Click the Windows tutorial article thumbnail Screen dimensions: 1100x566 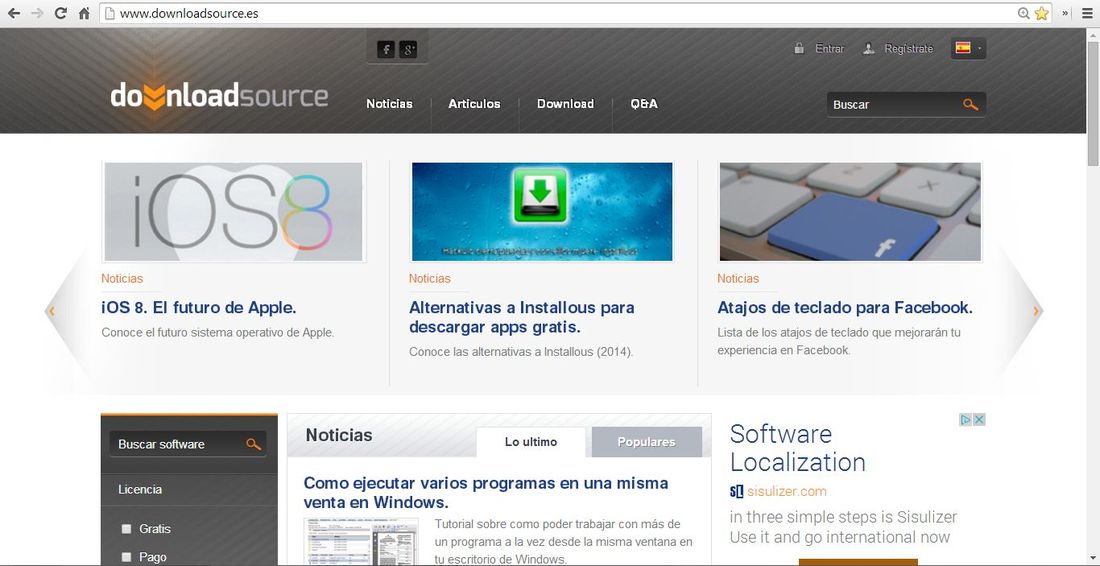pos(361,541)
